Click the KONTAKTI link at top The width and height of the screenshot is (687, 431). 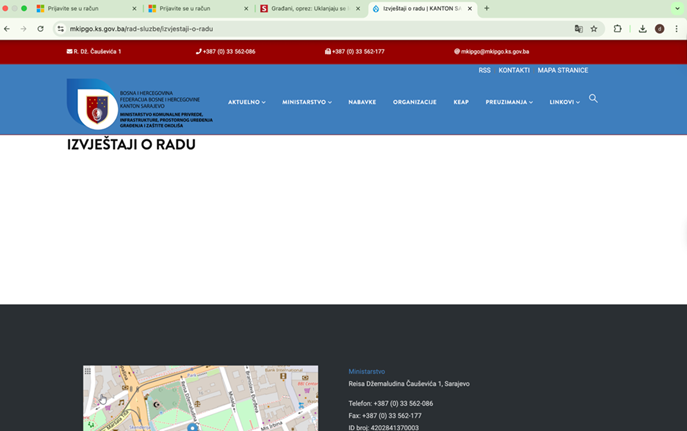[x=514, y=71]
